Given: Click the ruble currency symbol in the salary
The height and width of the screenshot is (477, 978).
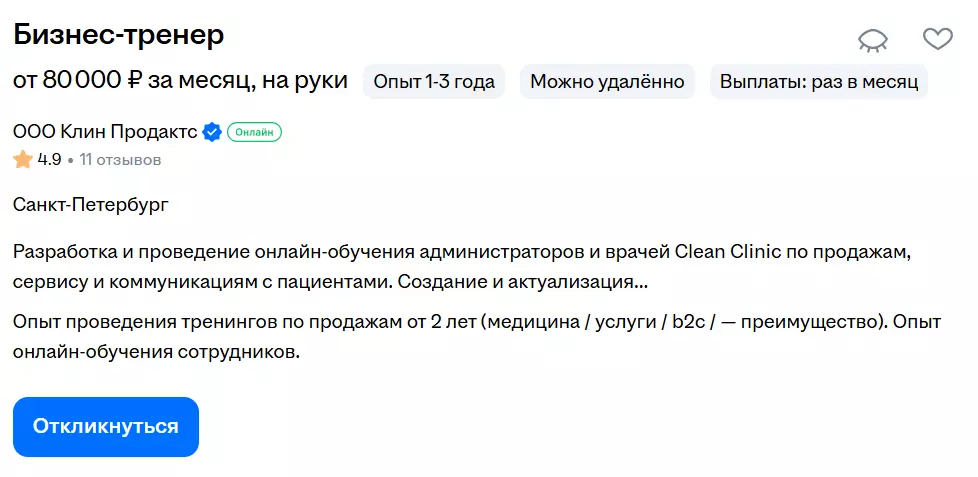Looking at the screenshot, I should [136, 81].
